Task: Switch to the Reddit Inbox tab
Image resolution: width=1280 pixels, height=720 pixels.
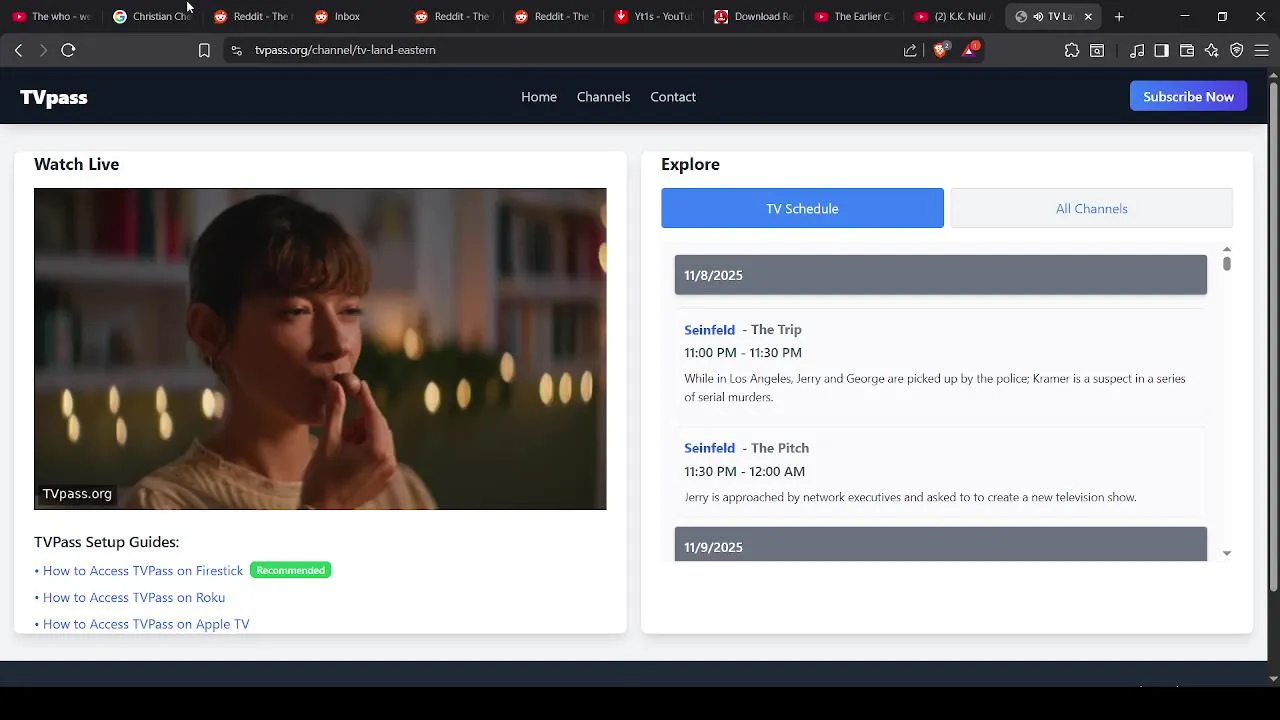Action: pos(354,16)
